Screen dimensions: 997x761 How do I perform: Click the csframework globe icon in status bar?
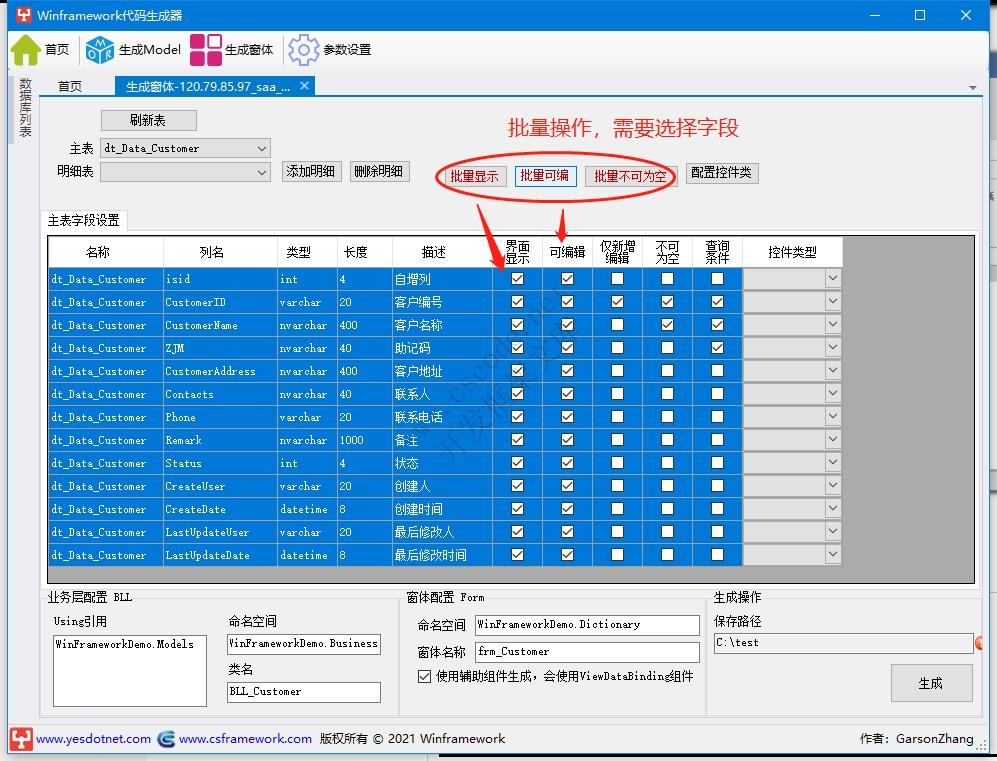[164, 740]
